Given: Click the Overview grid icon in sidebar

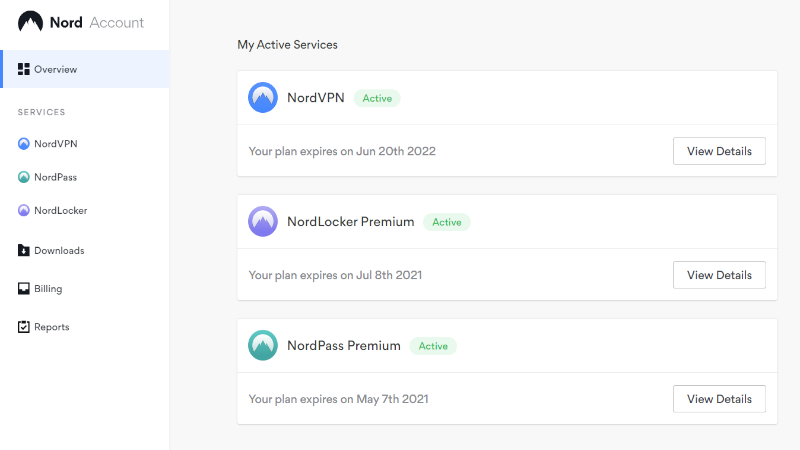Looking at the screenshot, I should pyautogui.click(x=24, y=69).
